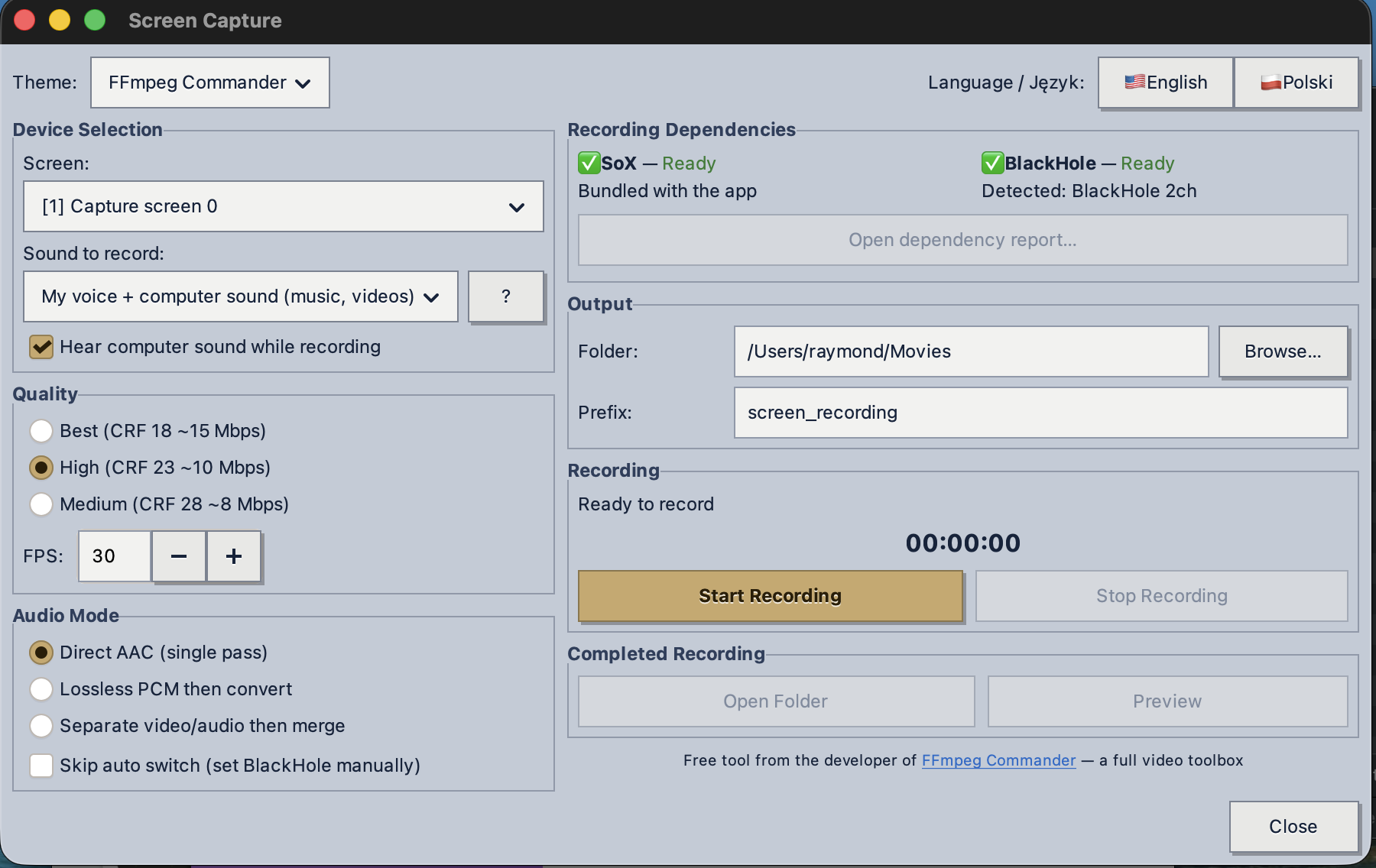Click the BlackHole green checkmark icon

pyautogui.click(x=992, y=163)
